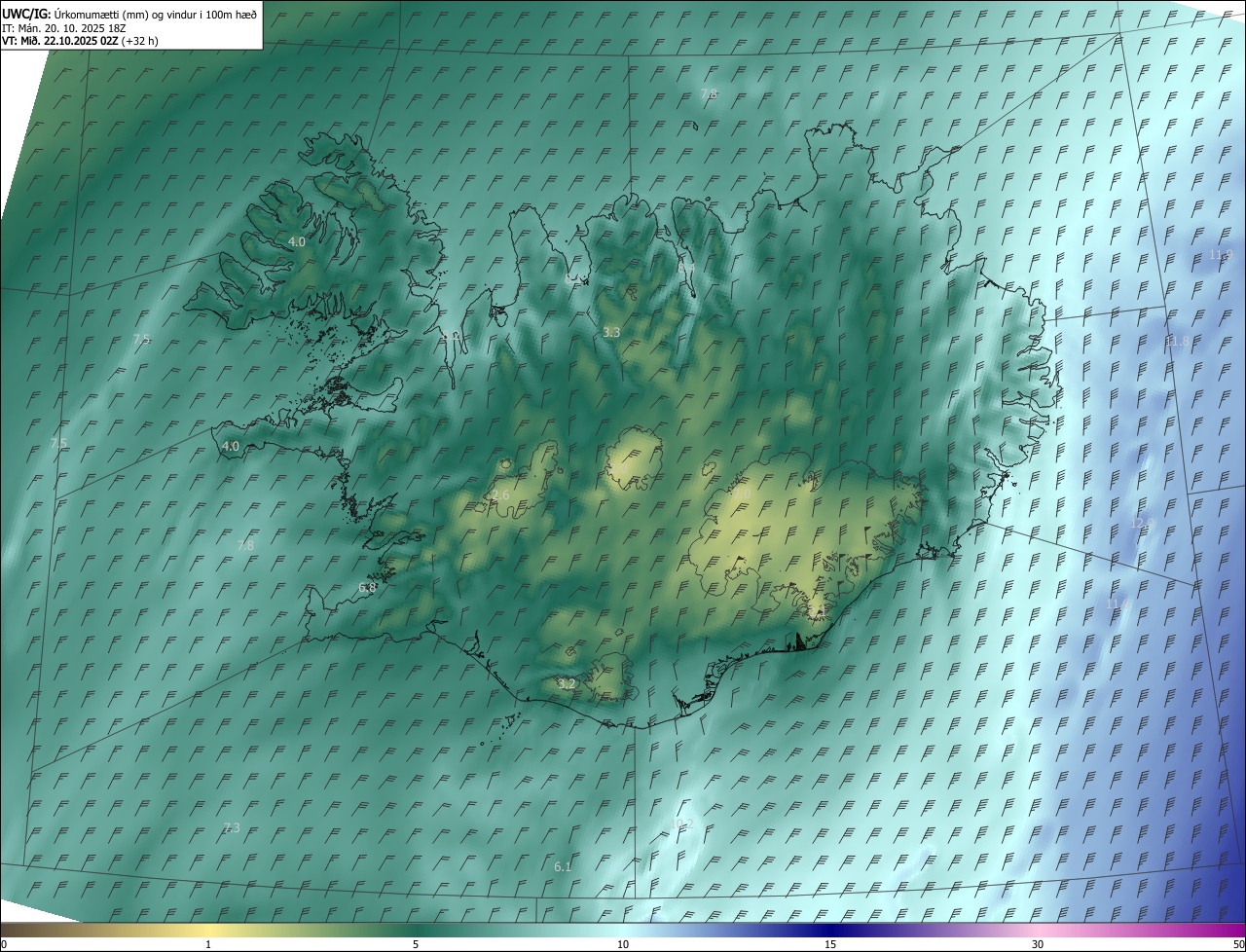Image resolution: width=1246 pixels, height=952 pixels.
Task: Click the 11.8 value label on the map
Action: point(1177,341)
